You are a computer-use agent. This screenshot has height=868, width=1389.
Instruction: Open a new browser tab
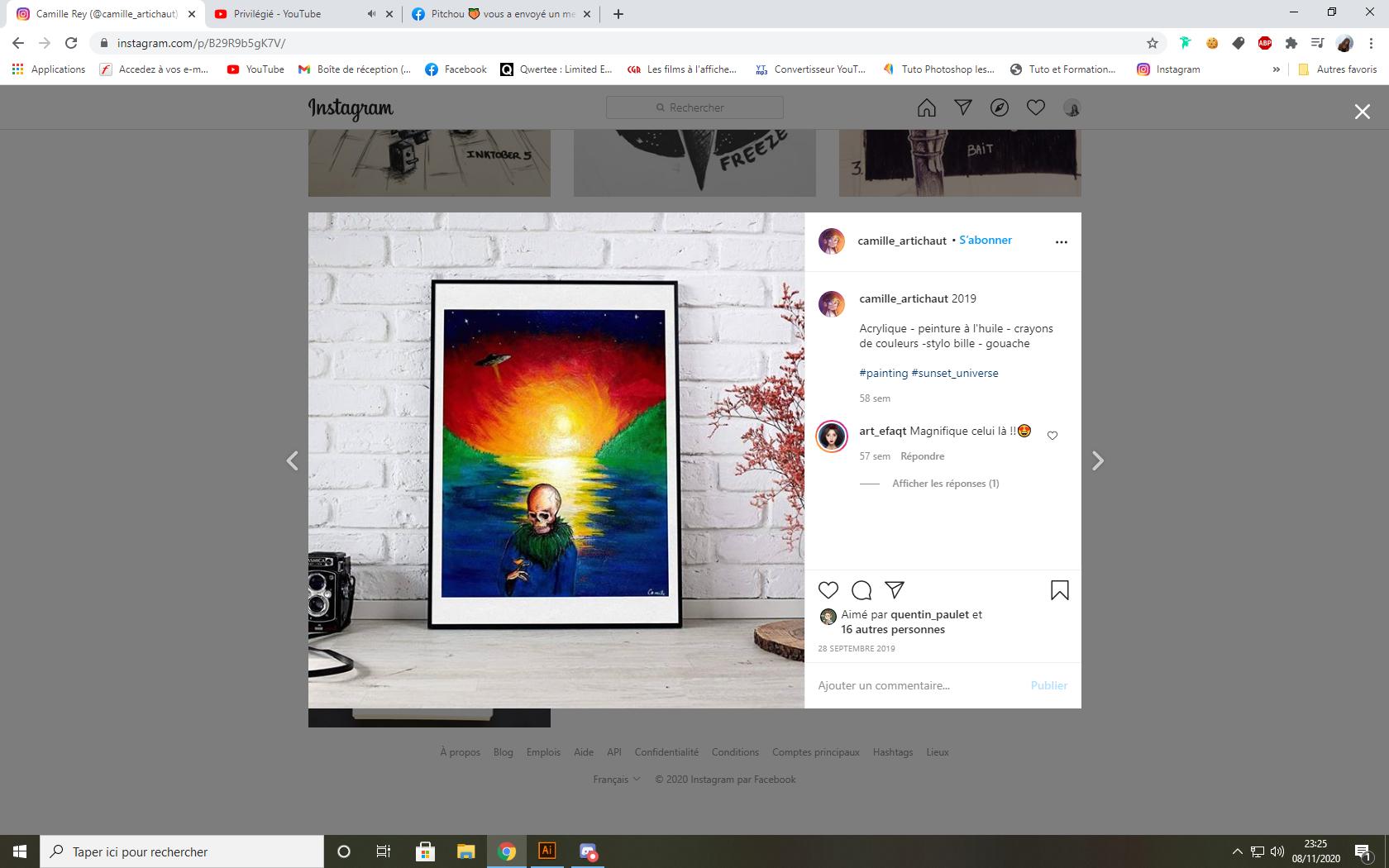pyautogui.click(x=618, y=14)
